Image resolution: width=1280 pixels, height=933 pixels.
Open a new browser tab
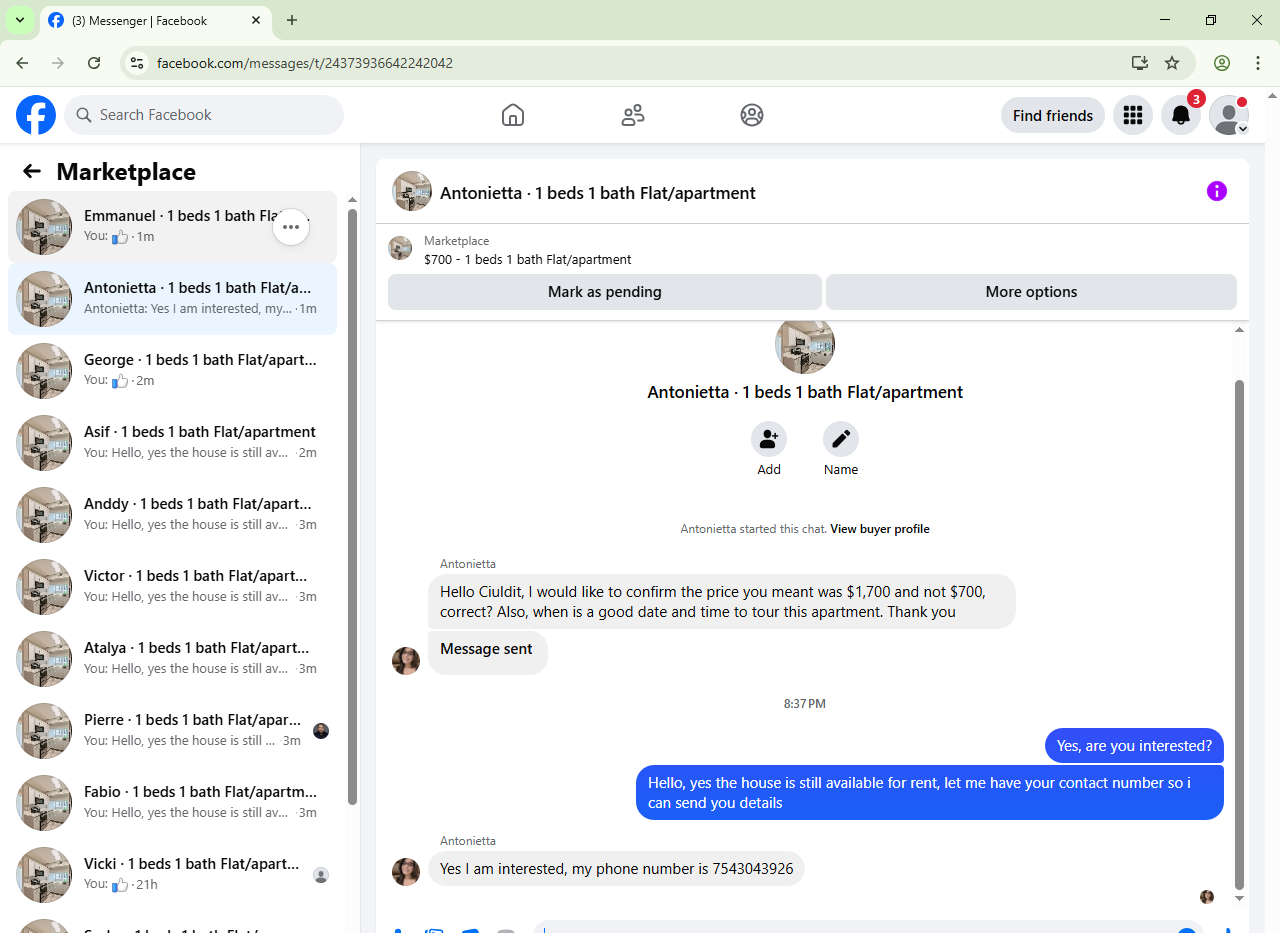point(292,20)
